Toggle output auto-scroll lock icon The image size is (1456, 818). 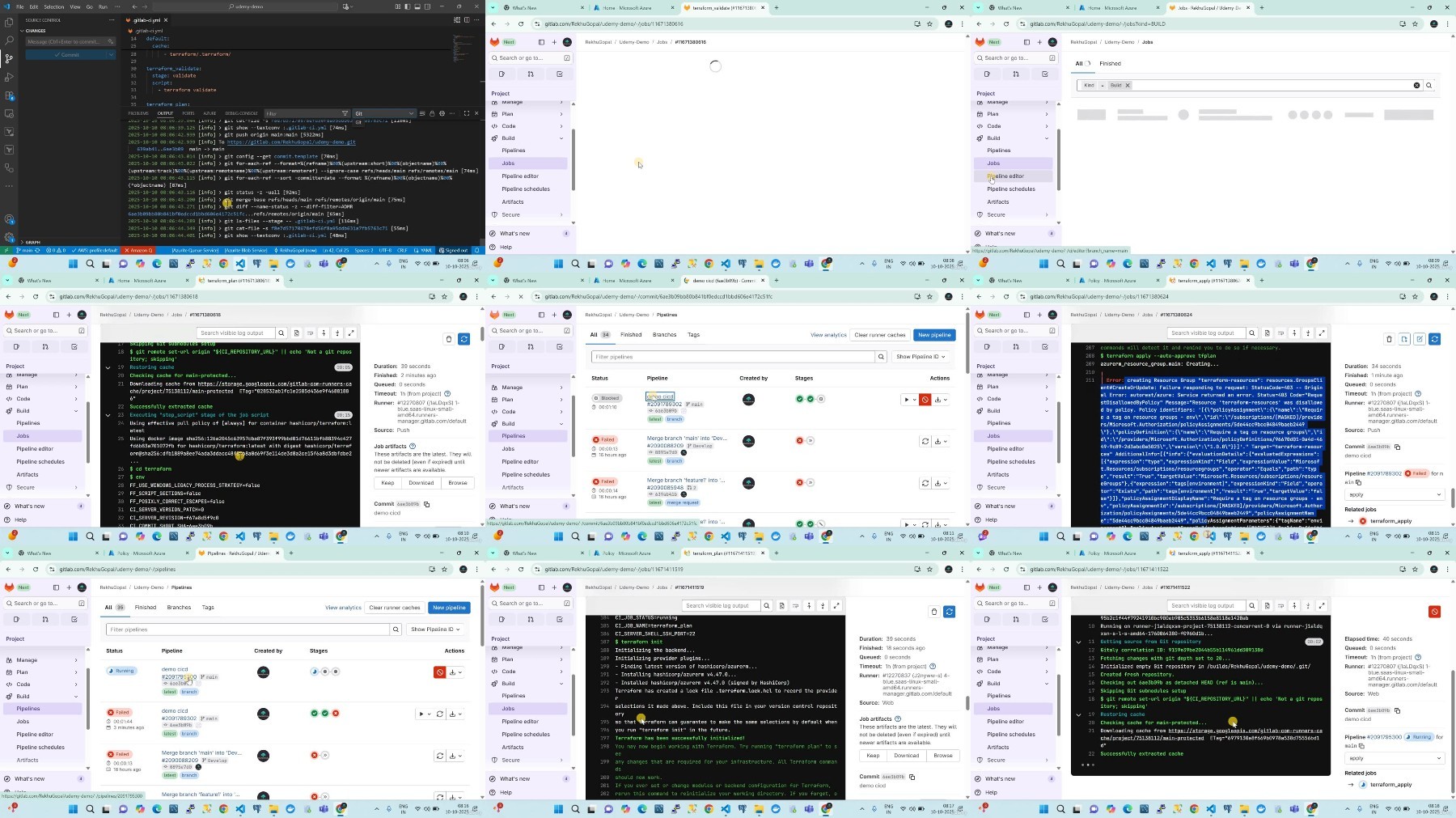click(x=432, y=113)
